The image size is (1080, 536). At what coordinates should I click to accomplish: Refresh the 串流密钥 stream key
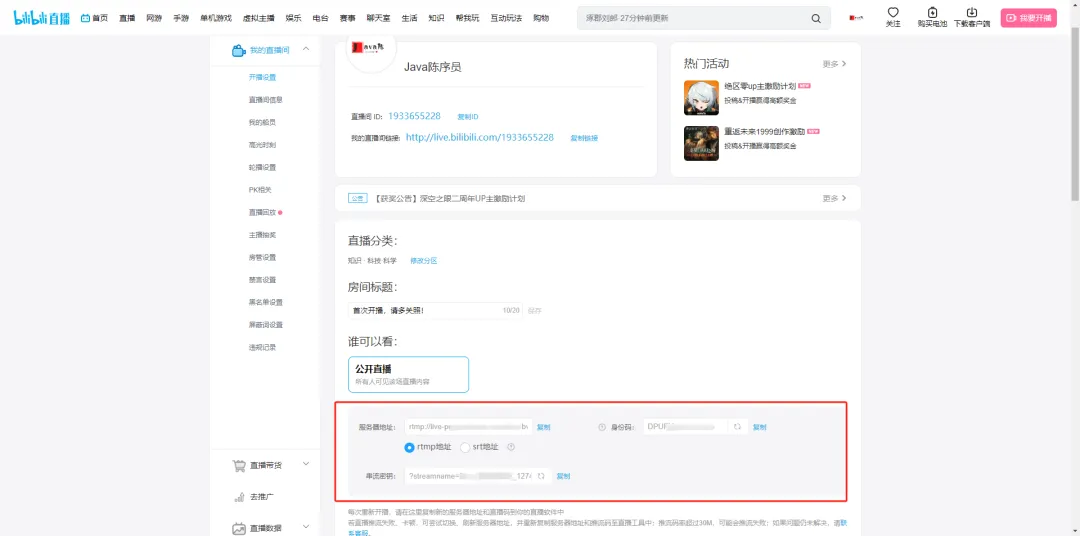click(x=541, y=476)
